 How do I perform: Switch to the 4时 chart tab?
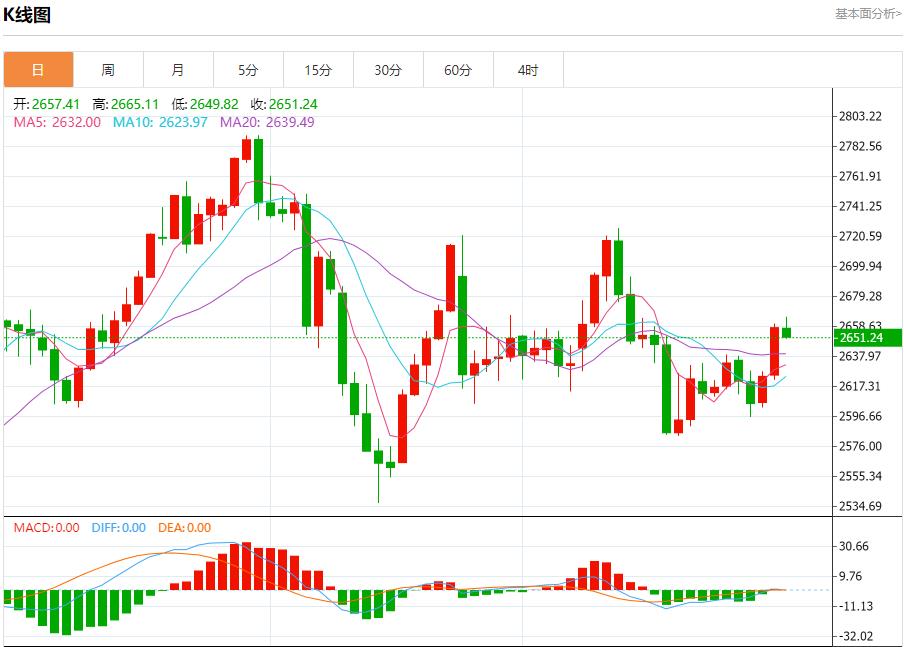pyautogui.click(x=528, y=70)
